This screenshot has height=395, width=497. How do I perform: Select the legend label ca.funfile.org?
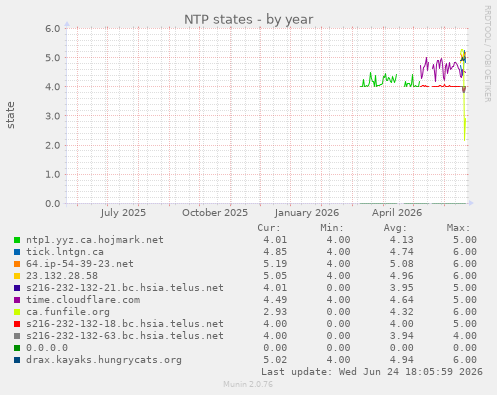(68, 312)
